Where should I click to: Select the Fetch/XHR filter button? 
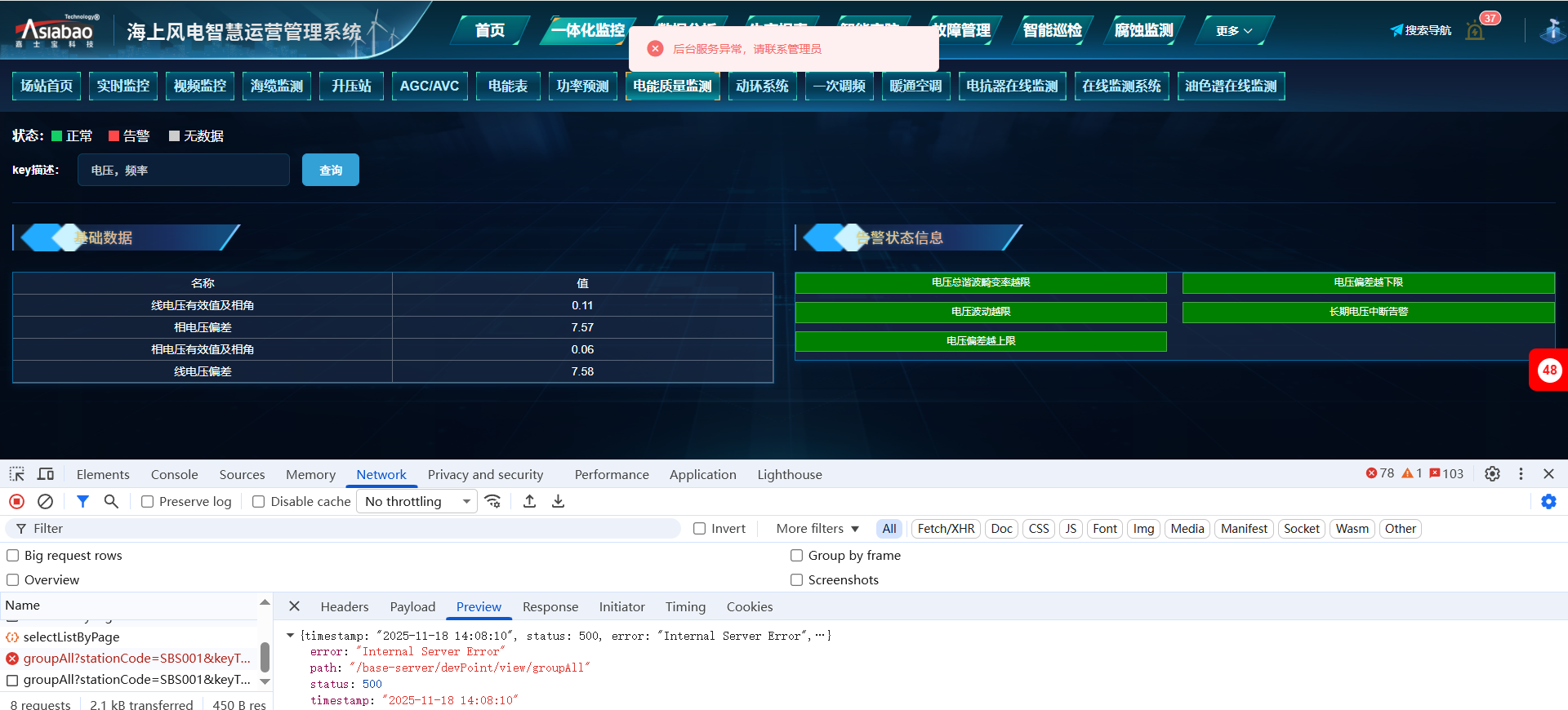pyautogui.click(x=946, y=529)
